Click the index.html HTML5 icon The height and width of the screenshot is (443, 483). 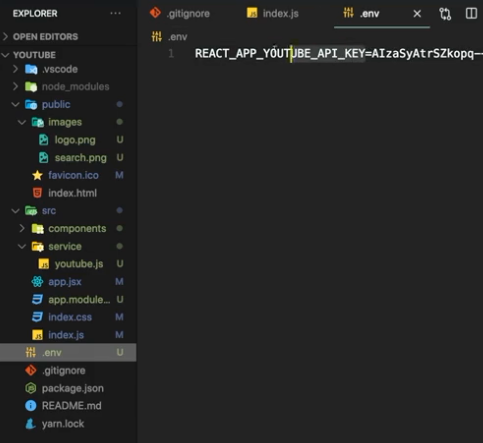pos(37,193)
